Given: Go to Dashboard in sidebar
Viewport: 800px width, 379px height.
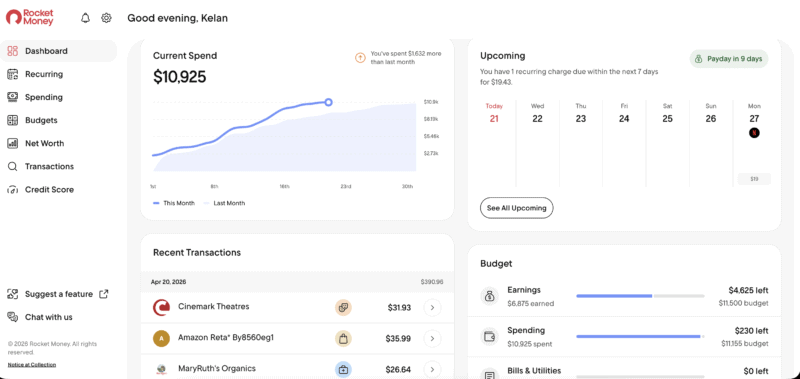Looking at the screenshot, I should click(59, 51).
